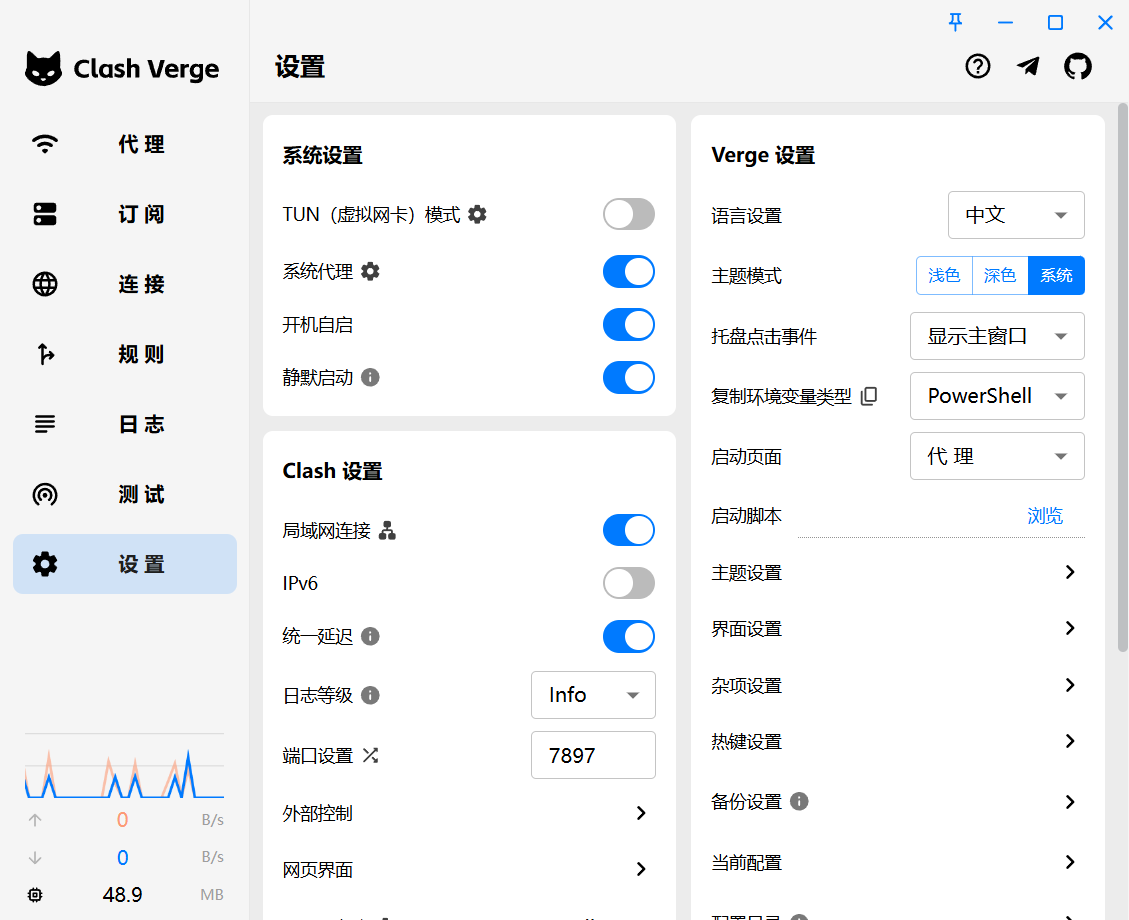The image size is (1129, 920).
Task: Enable the IPv6 toggle
Action: (x=628, y=583)
